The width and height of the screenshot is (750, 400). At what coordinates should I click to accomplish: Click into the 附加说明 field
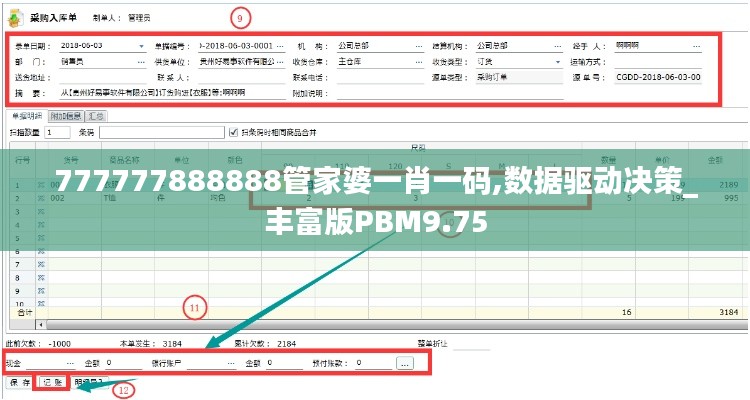point(450,93)
